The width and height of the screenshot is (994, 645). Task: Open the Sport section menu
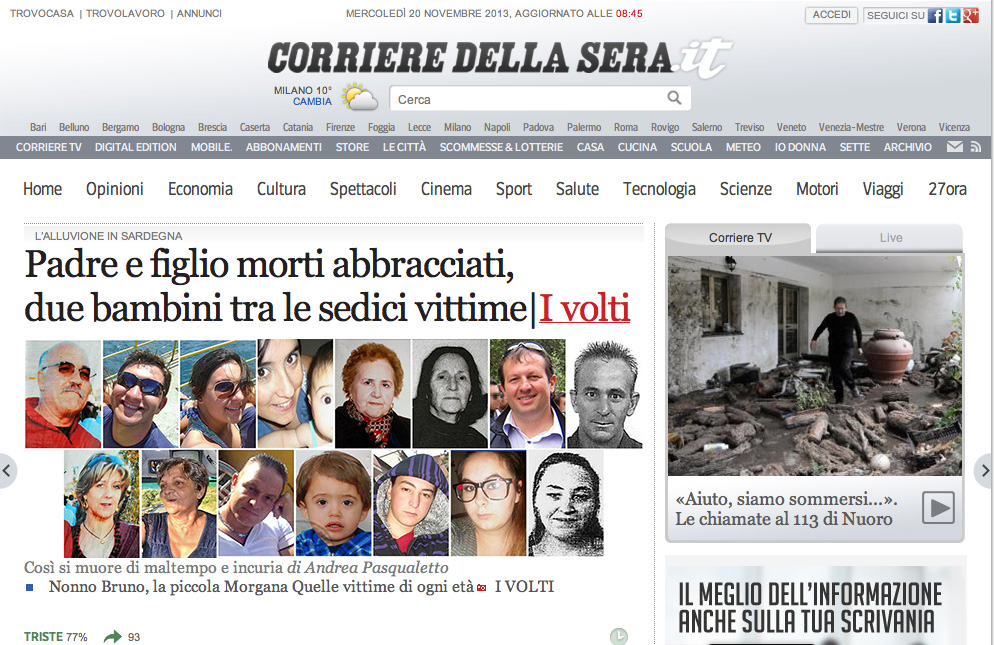coord(513,188)
